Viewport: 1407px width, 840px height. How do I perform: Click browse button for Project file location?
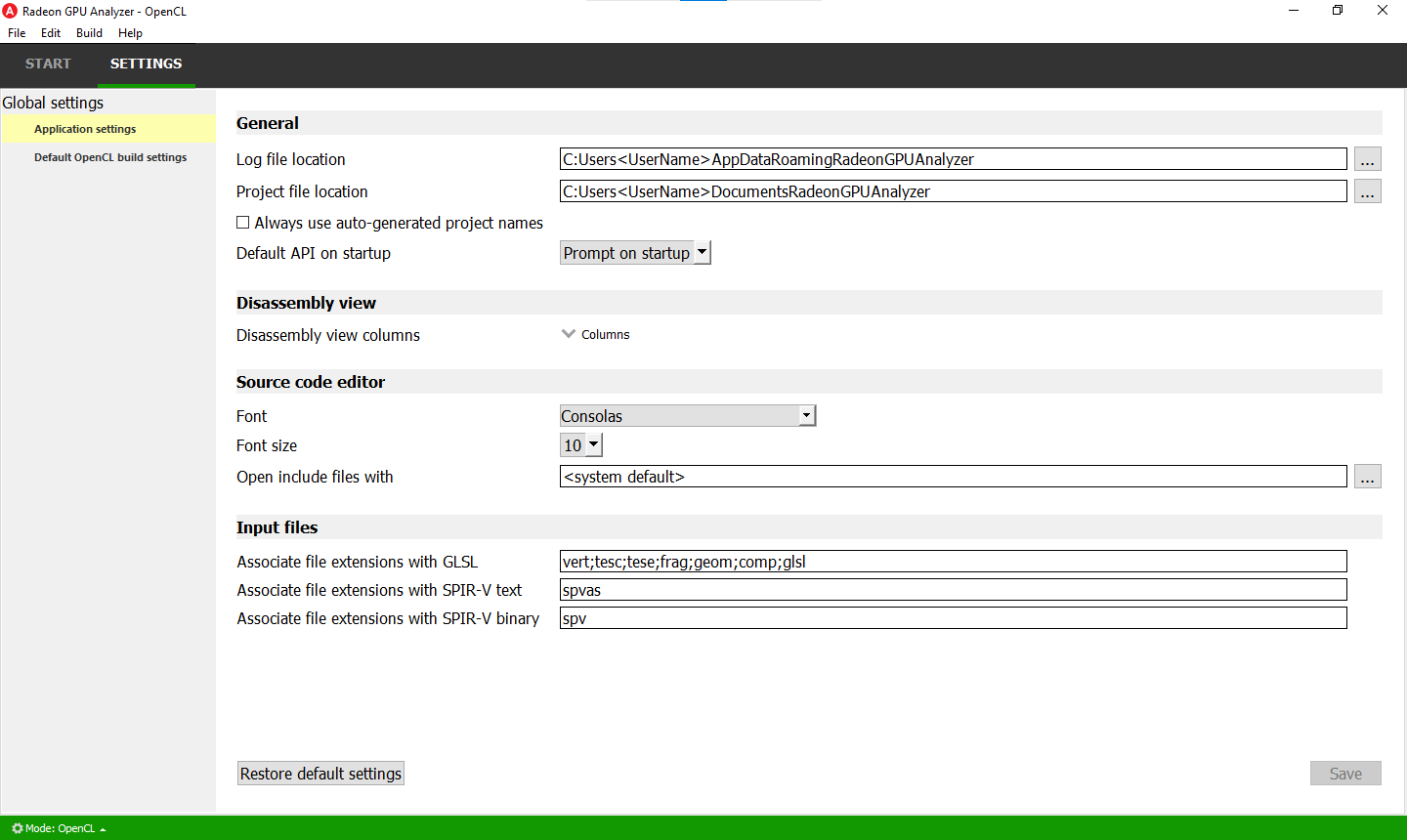tap(1367, 192)
